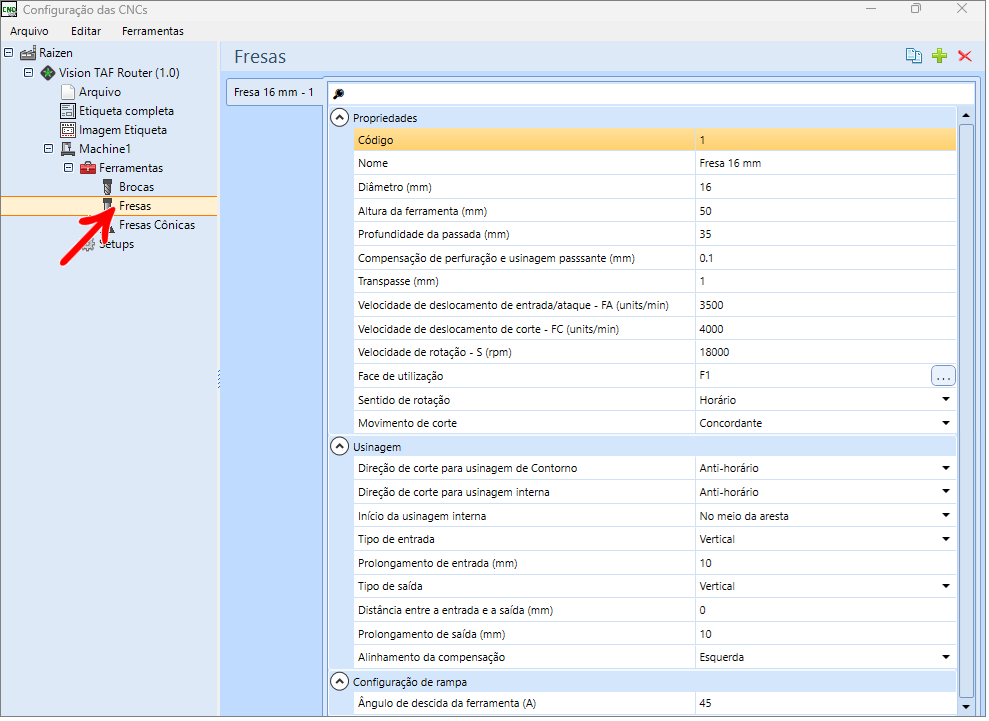This screenshot has width=989, height=721.
Task: Collapse the Raizen tree node
Action: 8,52
